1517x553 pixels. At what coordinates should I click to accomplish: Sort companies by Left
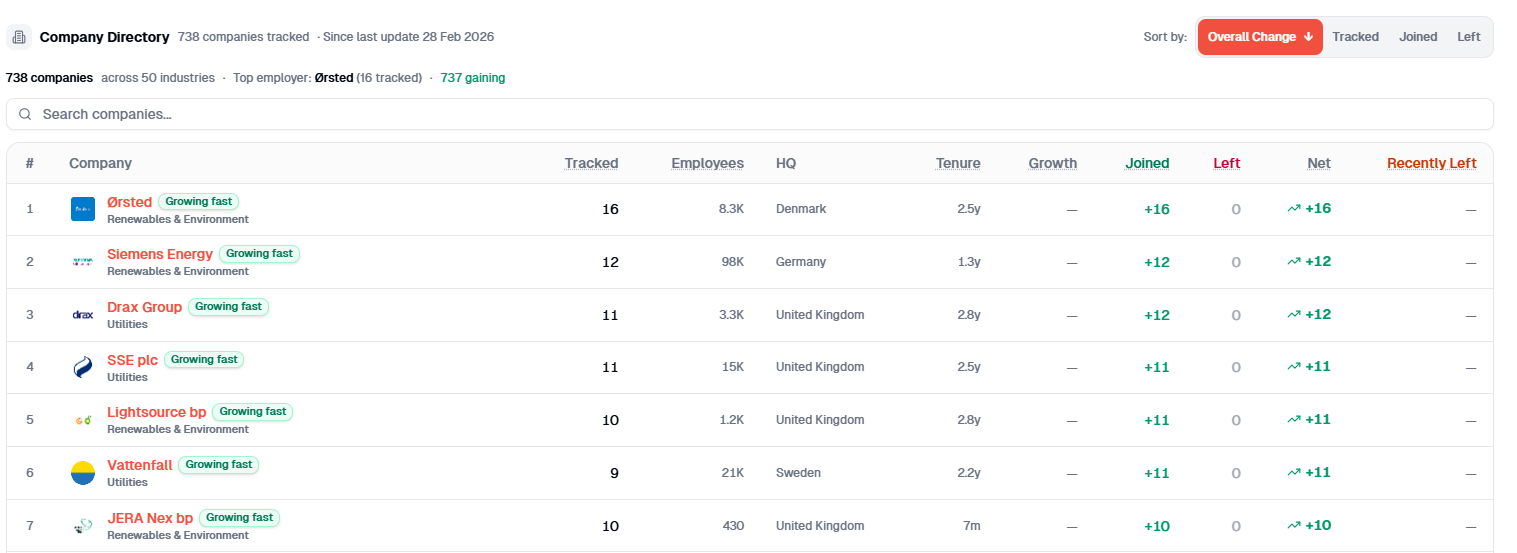[1468, 37]
